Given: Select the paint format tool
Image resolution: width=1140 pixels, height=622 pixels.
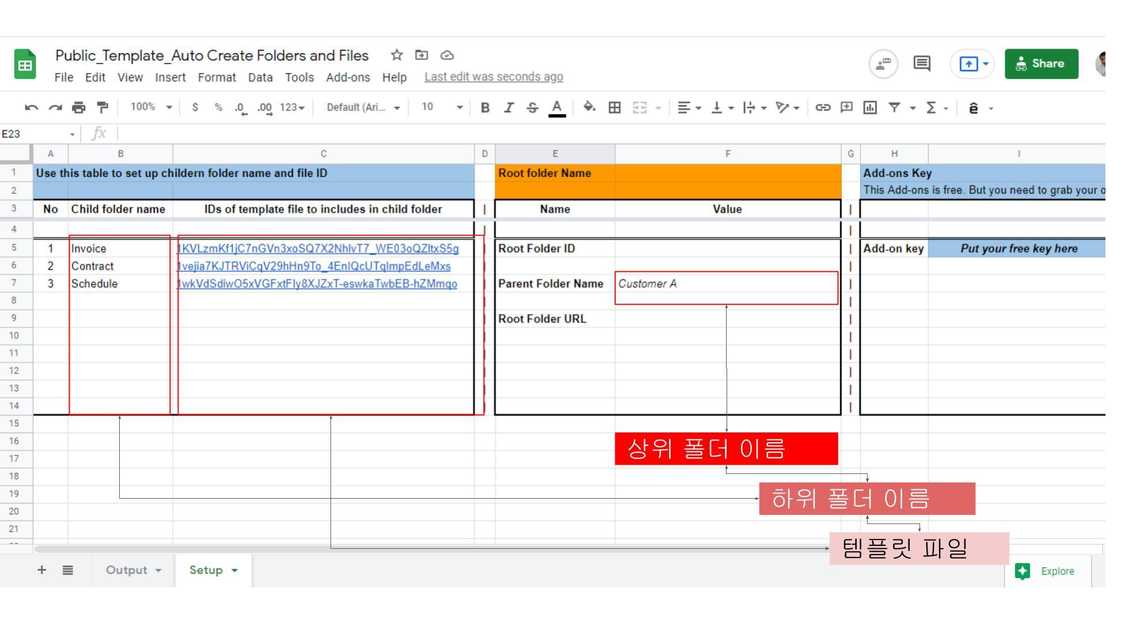Looking at the screenshot, I should (x=102, y=108).
